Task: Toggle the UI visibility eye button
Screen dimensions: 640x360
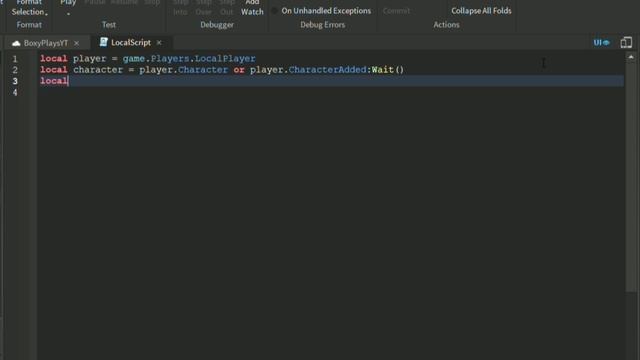Action: coord(601,42)
